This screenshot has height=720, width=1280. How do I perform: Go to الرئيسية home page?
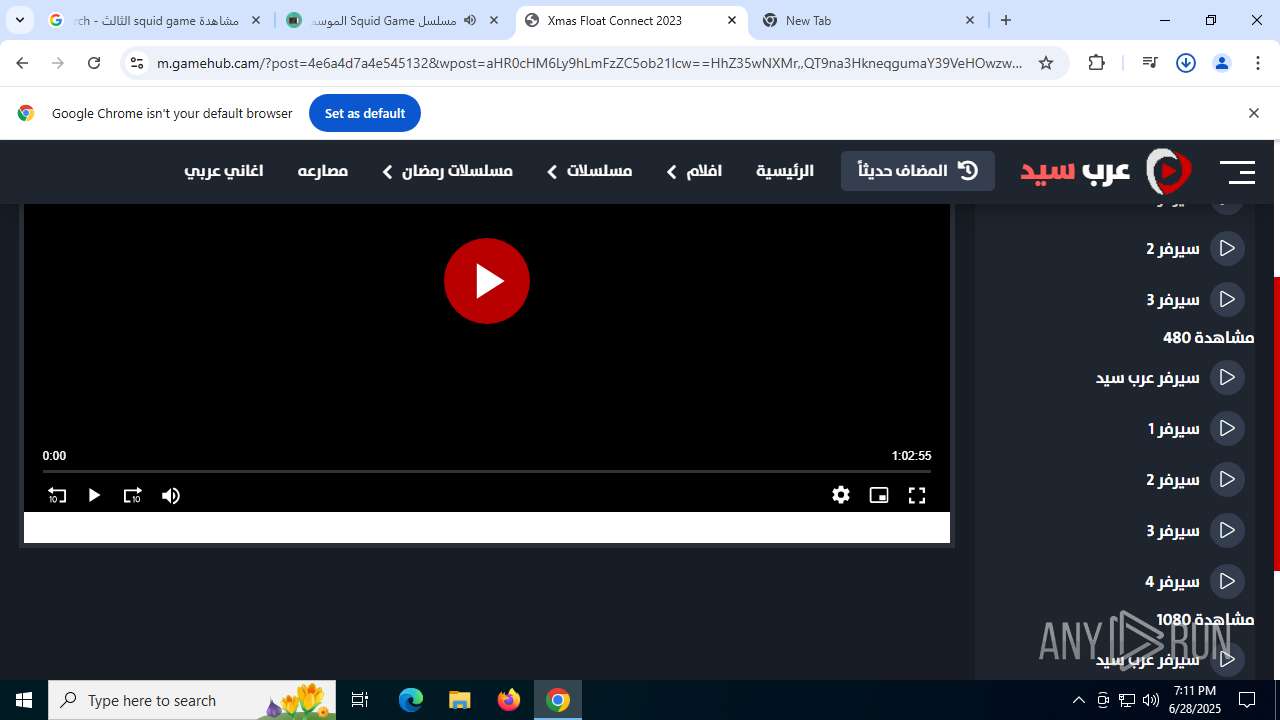[785, 171]
